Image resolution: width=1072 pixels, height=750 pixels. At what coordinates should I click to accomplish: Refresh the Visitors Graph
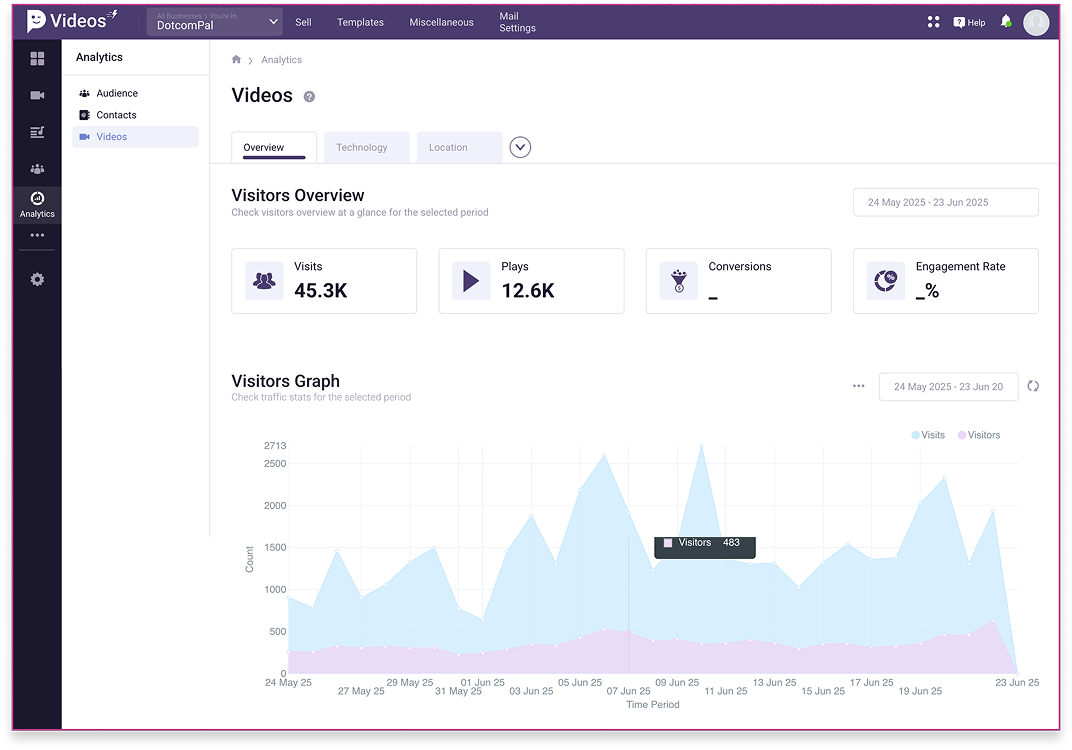tap(1033, 386)
